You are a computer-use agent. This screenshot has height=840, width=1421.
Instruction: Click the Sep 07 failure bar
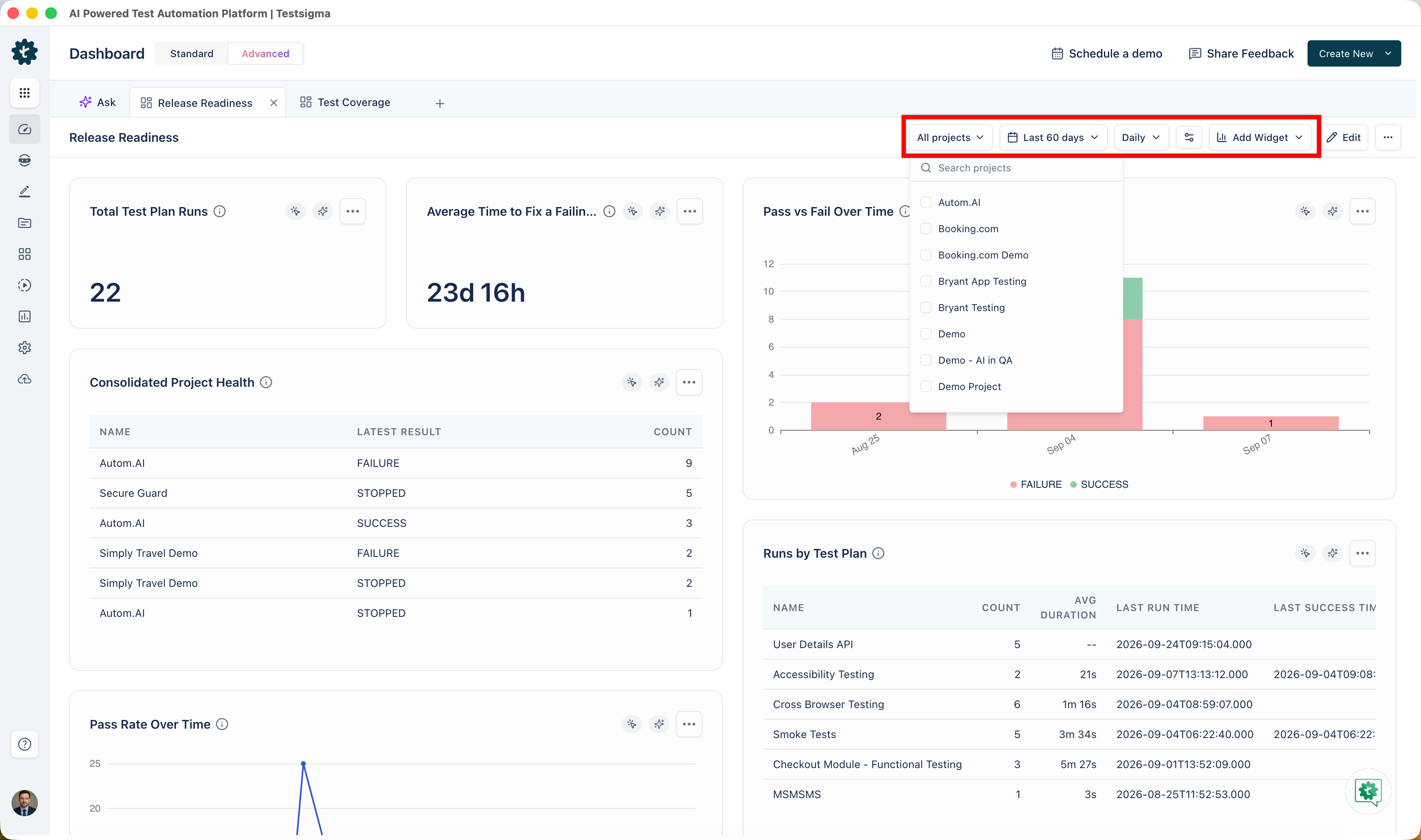(x=1271, y=423)
